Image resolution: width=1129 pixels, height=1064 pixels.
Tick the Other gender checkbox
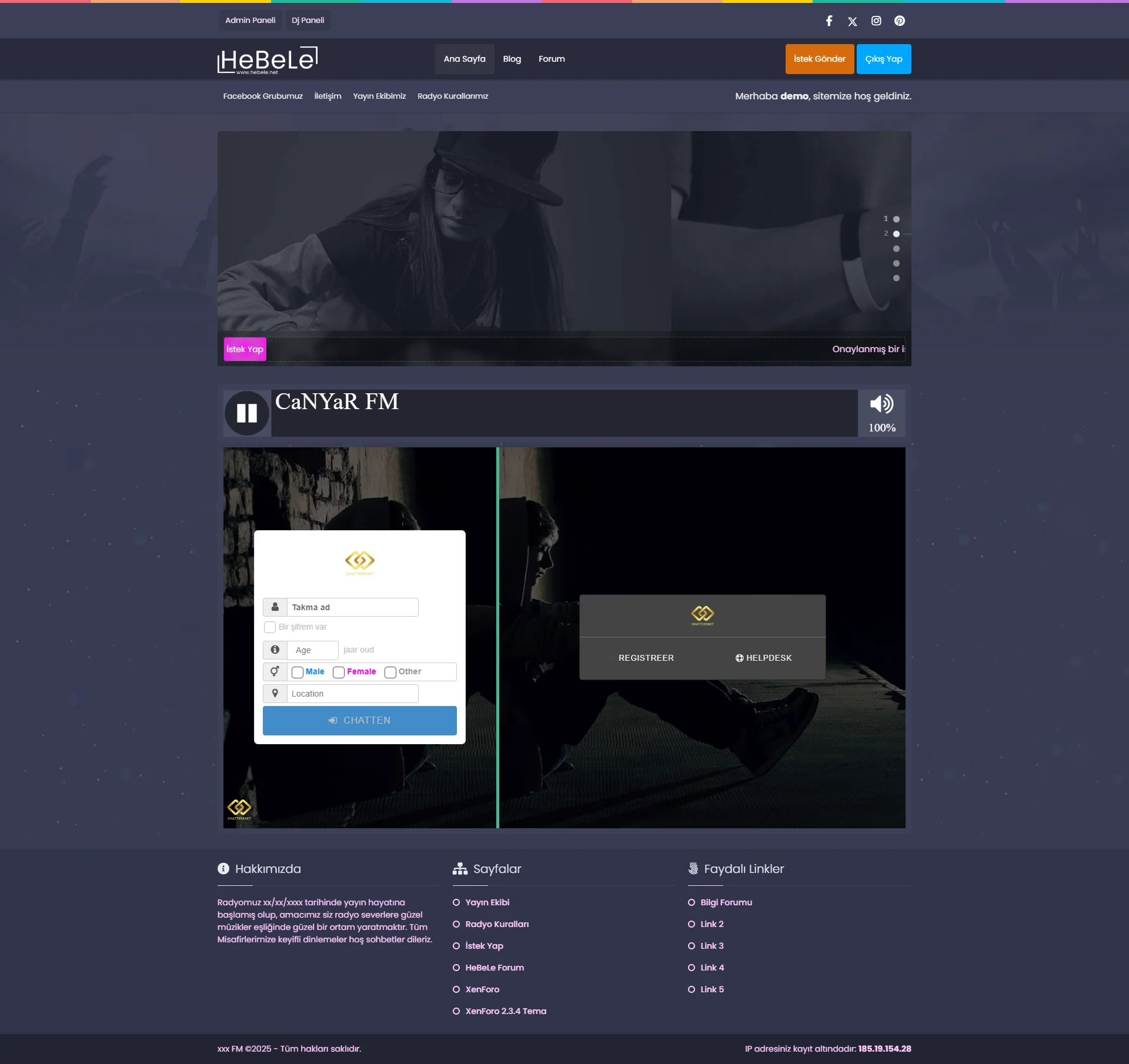[390, 672]
